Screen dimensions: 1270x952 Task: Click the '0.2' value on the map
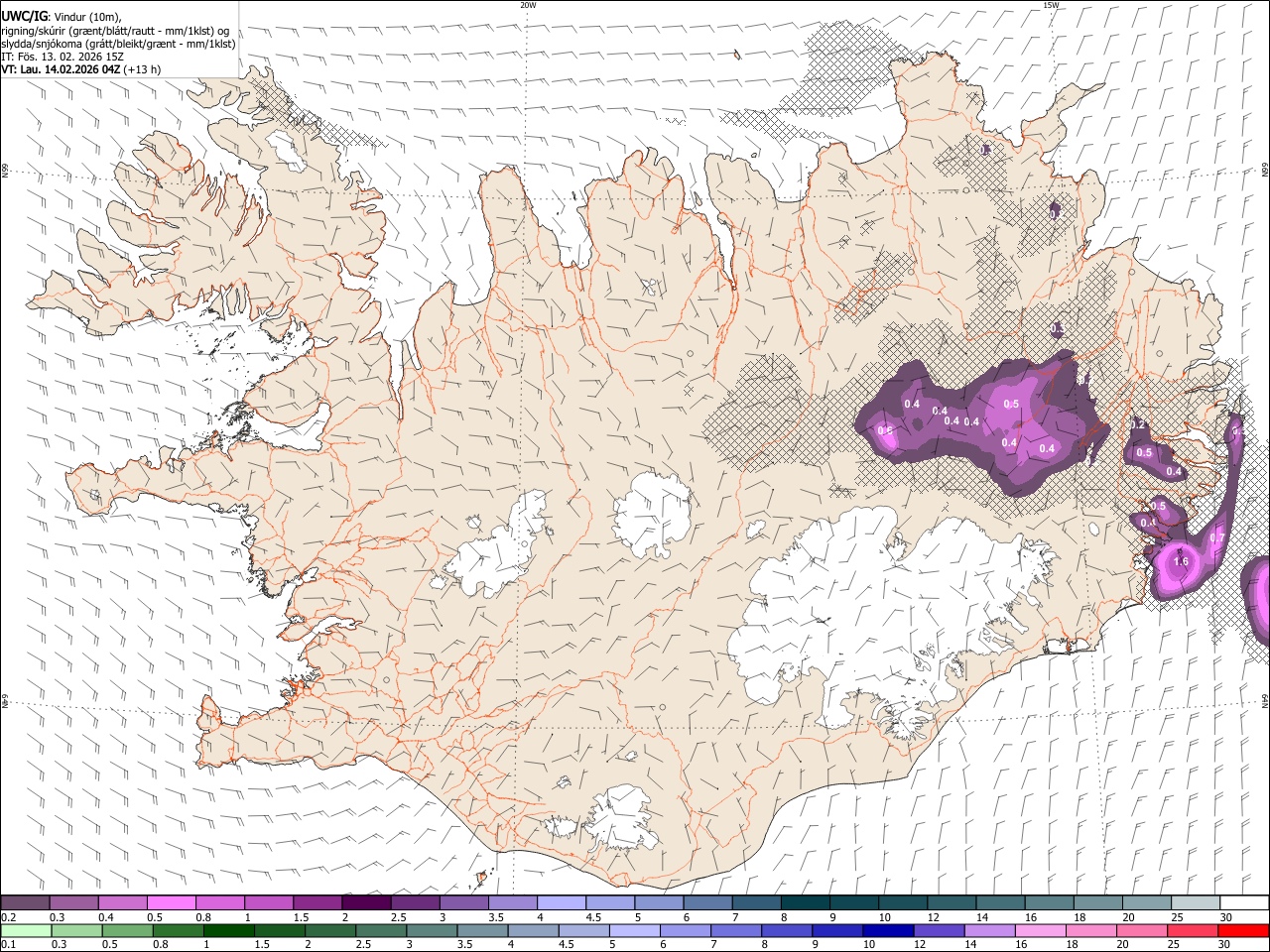(1138, 424)
